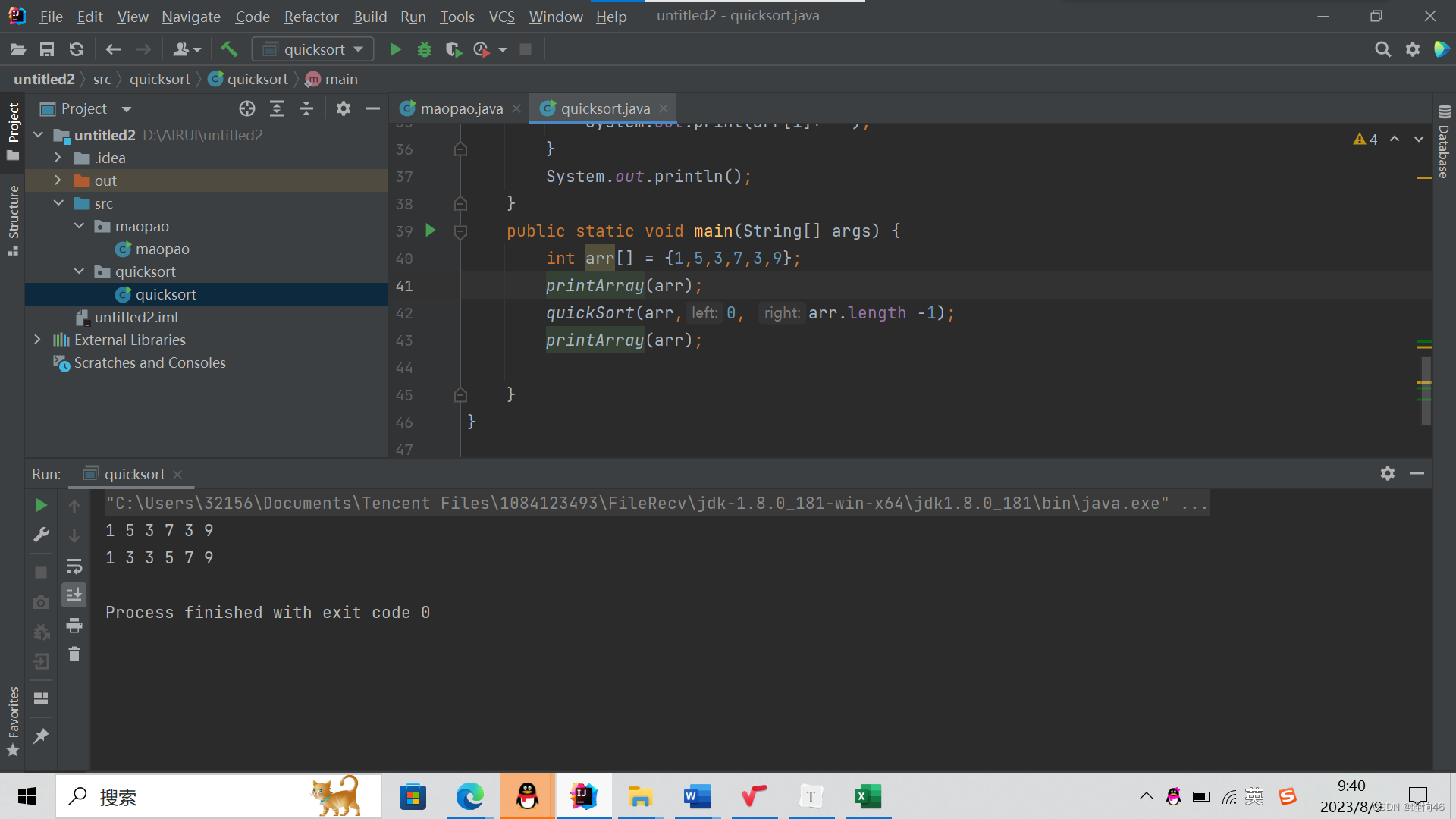Click the locate target icon in Project panel
Viewport: 1456px width, 819px height.
[247, 109]
